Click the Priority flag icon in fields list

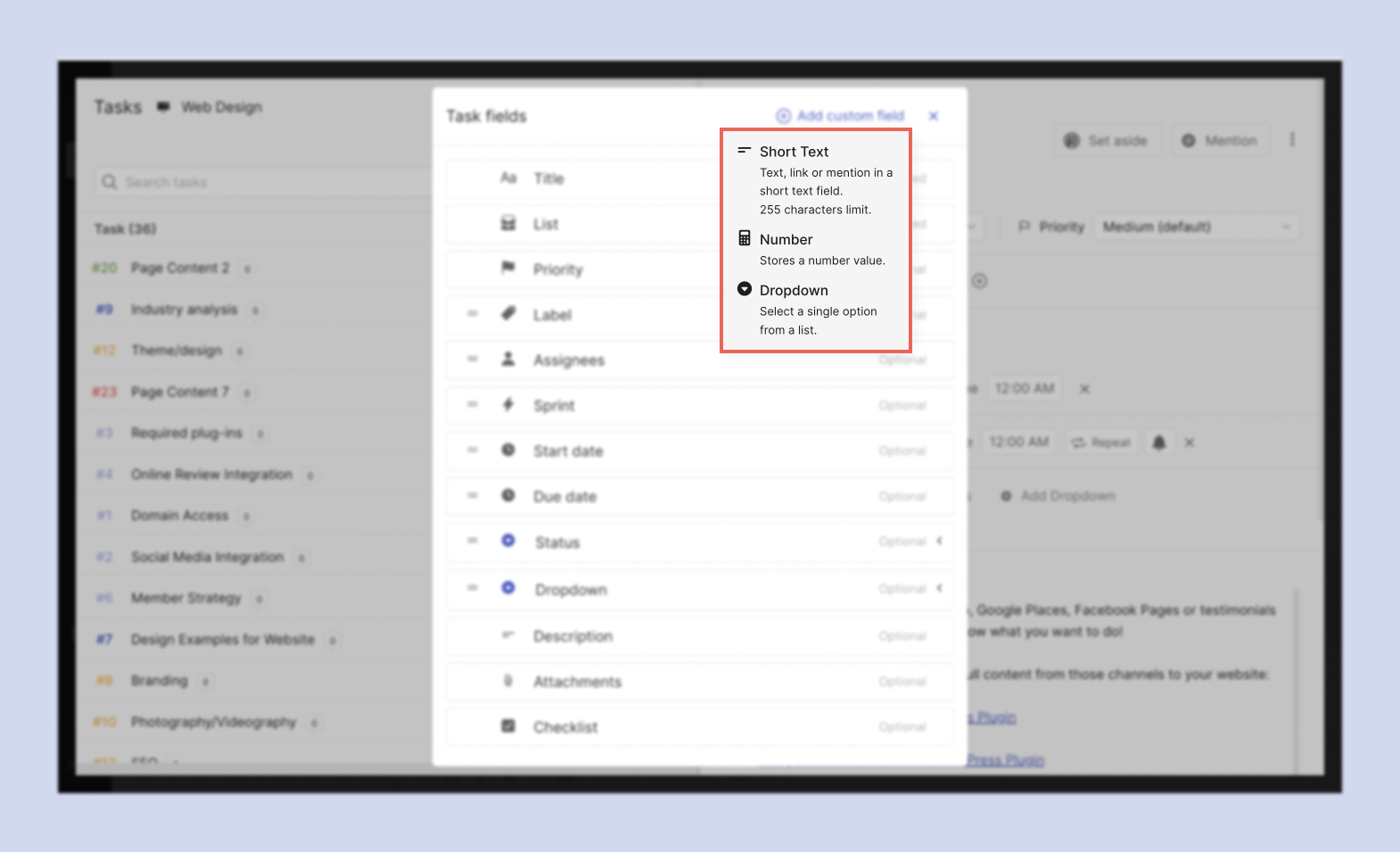[508, 268]
